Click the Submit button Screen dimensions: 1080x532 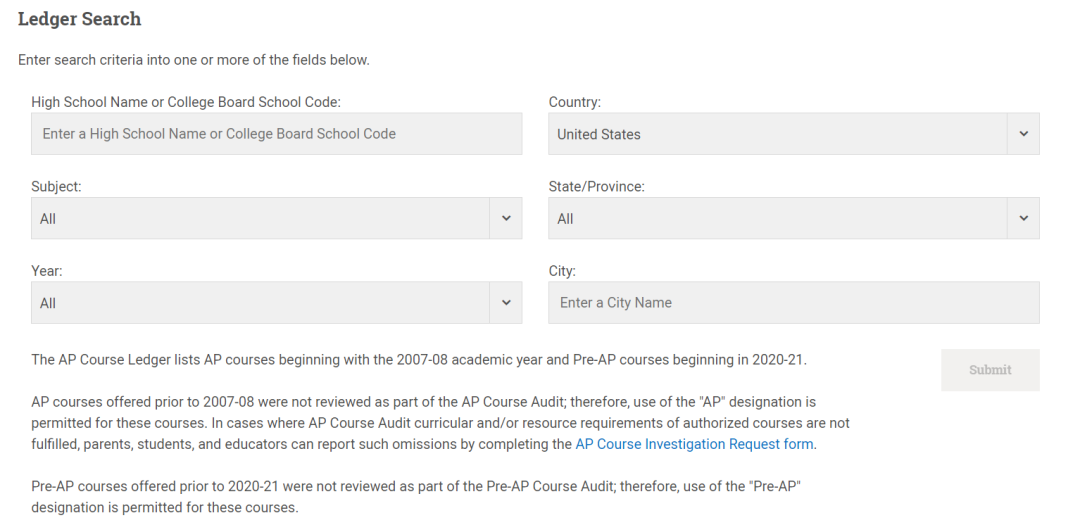tap(990, 370)
